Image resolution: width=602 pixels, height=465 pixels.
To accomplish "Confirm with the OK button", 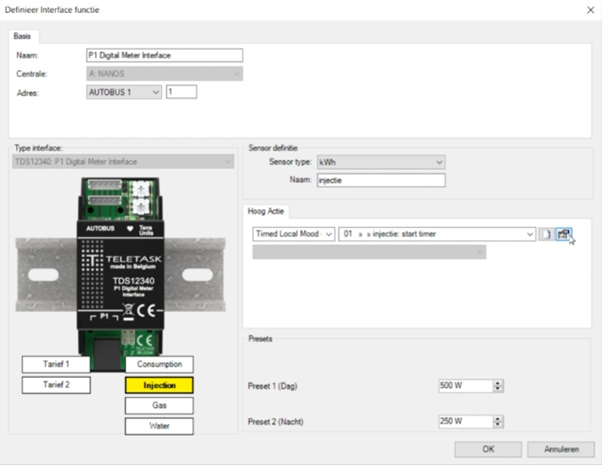I will (x=488, y=449).
